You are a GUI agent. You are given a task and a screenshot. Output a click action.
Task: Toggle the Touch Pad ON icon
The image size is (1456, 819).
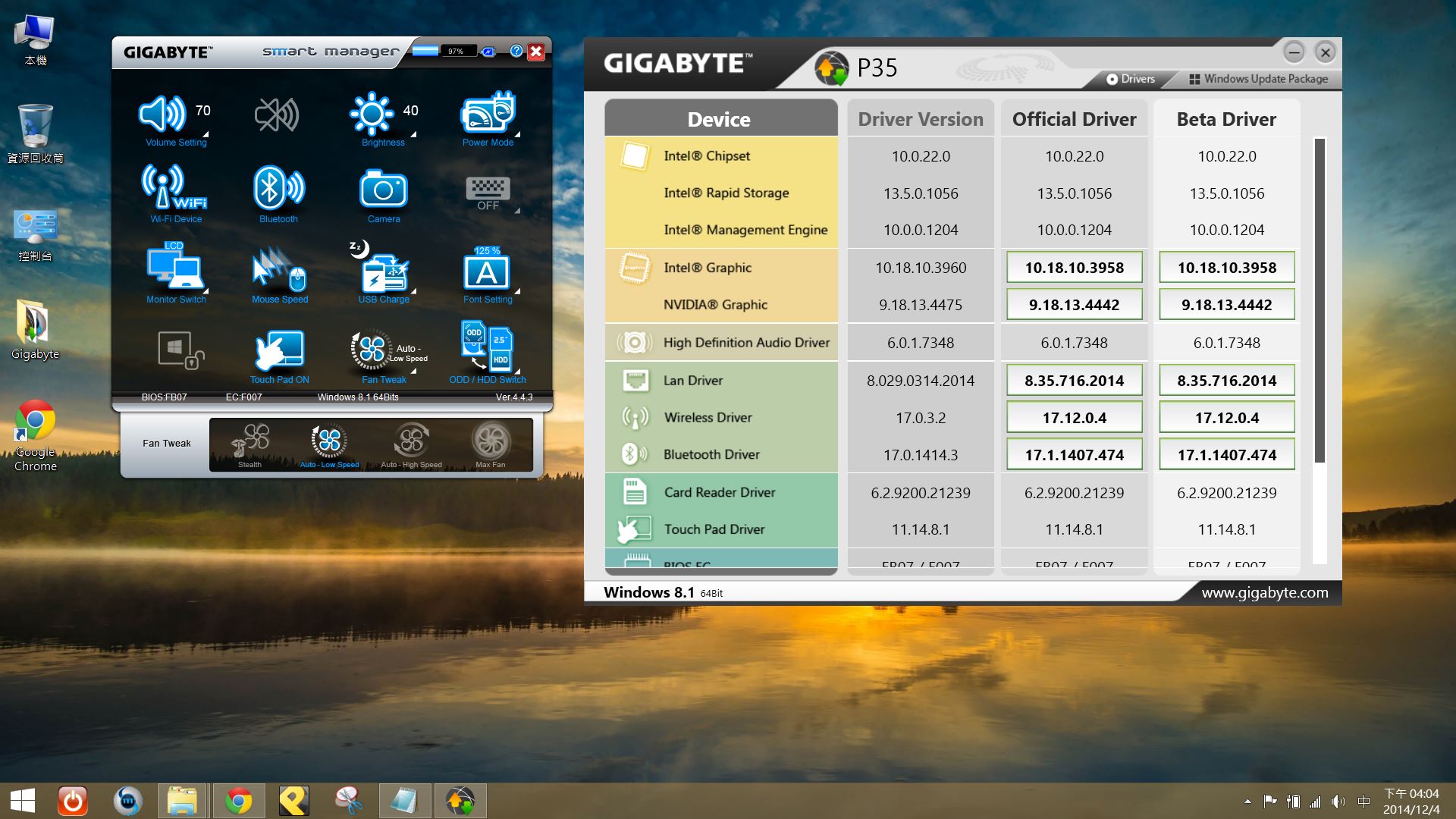click(279, 350)
